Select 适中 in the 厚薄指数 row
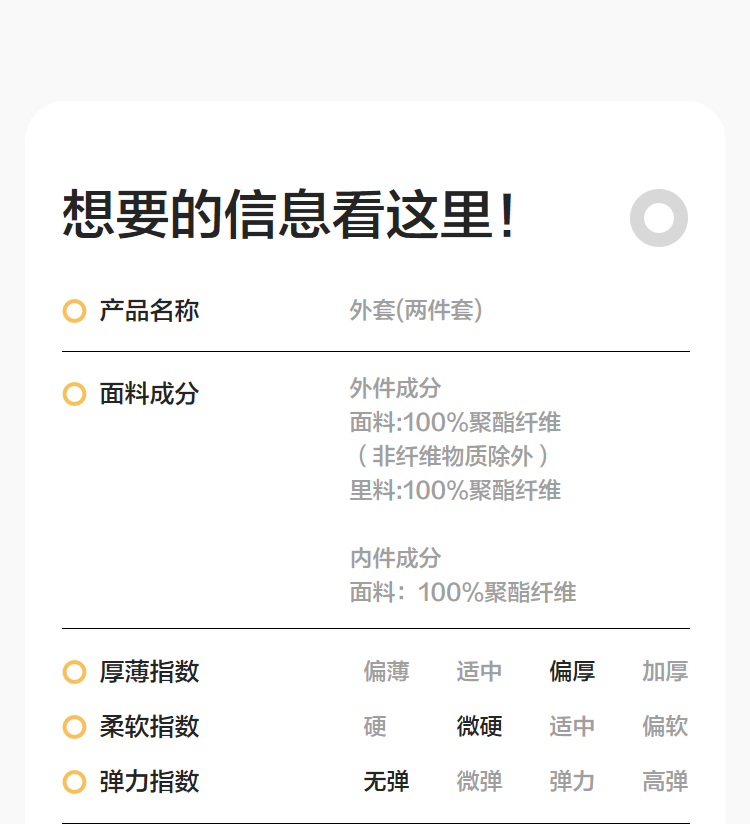This screenshot has height=824, width=750. (479, 672)
